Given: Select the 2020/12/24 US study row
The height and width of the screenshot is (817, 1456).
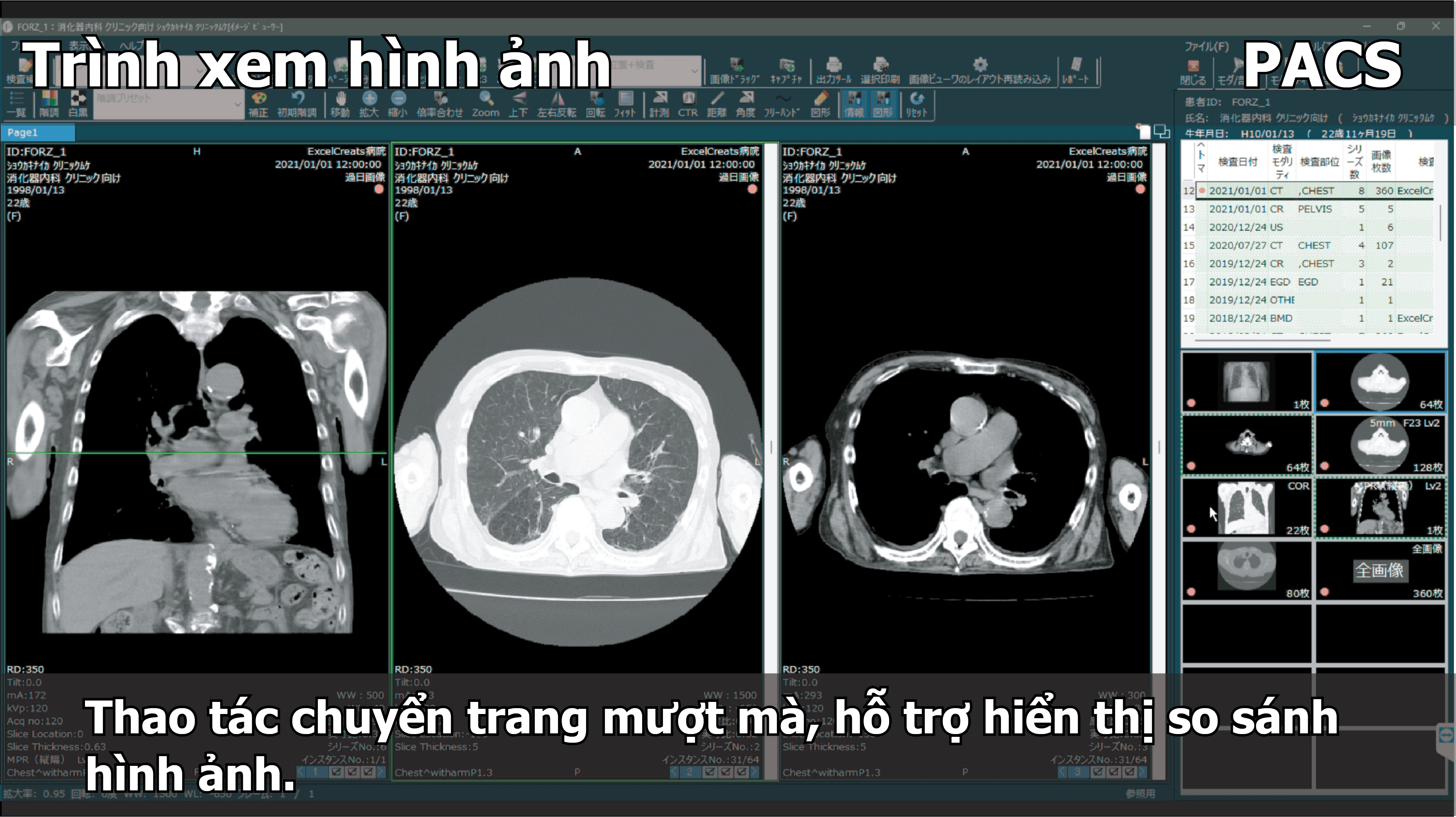Looking at the screenshot, I should pyautogui.click(x=1308, y=227).
